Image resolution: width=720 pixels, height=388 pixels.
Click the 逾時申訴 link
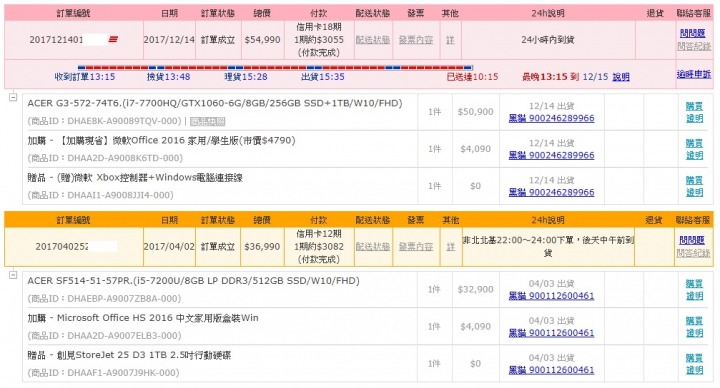point(694,74)
